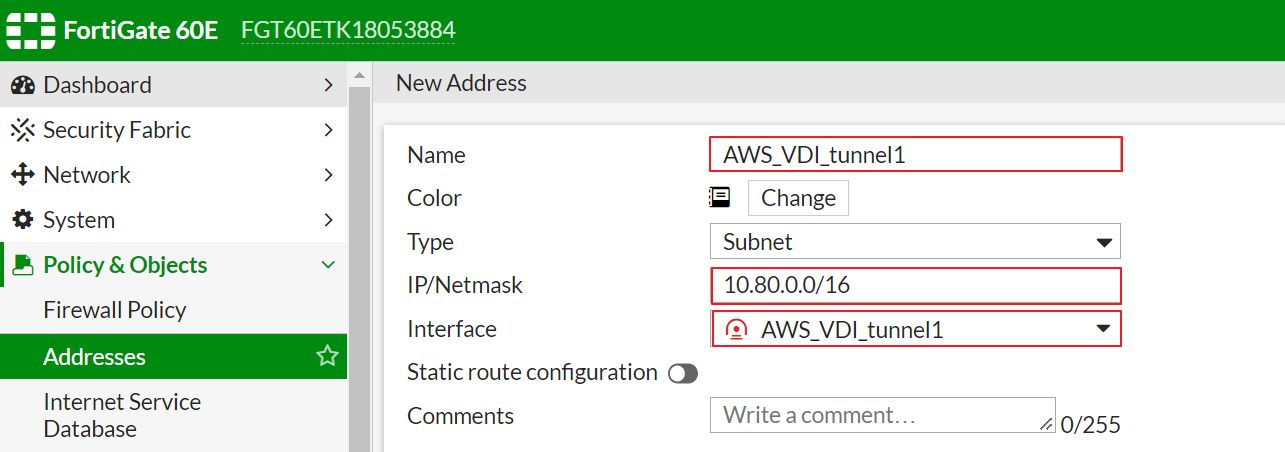
Task: Enable Static route configuration toggle
Action: tap(683, 373)
